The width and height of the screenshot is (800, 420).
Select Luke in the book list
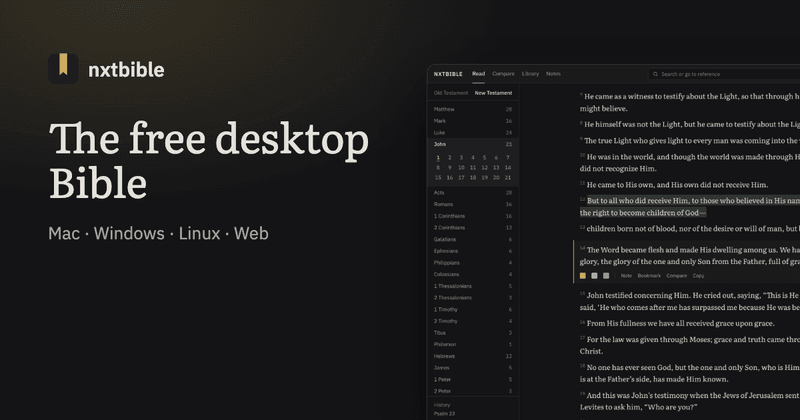coord(472,133)
